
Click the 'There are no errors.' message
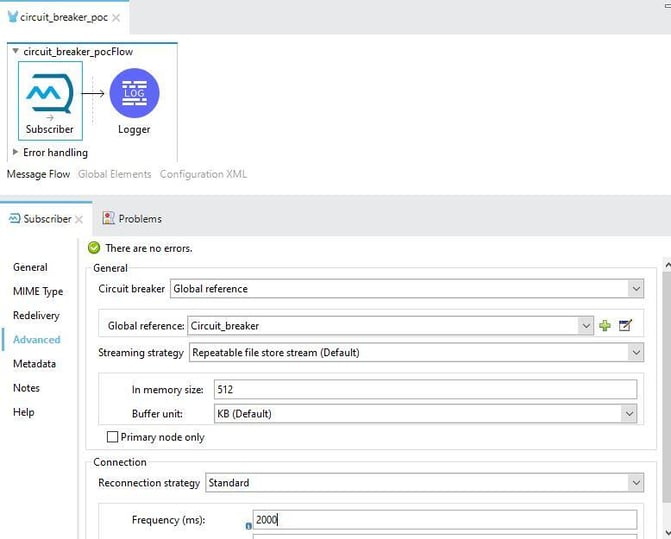(148, 248)
